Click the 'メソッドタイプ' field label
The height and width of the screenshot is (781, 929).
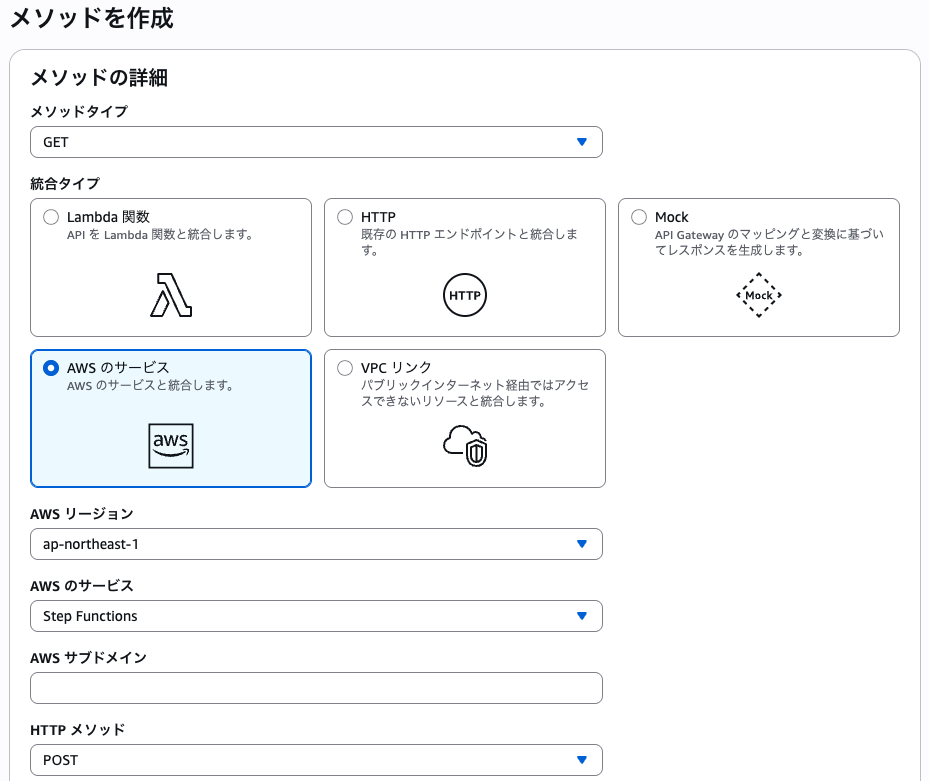click(x=79, y=111)
